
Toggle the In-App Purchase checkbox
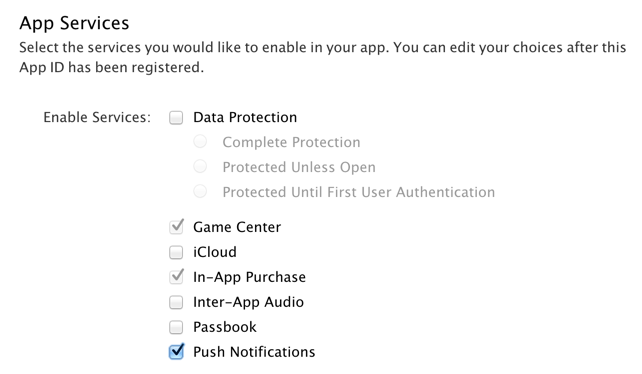(176, 277)
